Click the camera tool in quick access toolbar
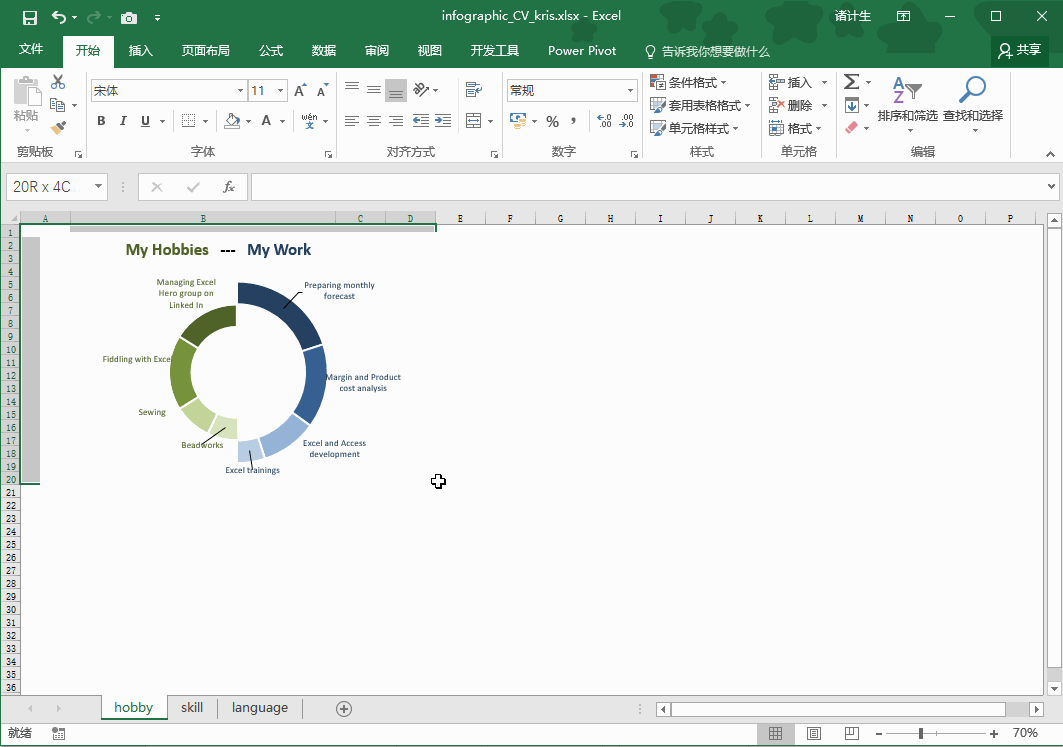This screenshot has height=747, width=1063. pyautogui.click(x=129, y=18)
